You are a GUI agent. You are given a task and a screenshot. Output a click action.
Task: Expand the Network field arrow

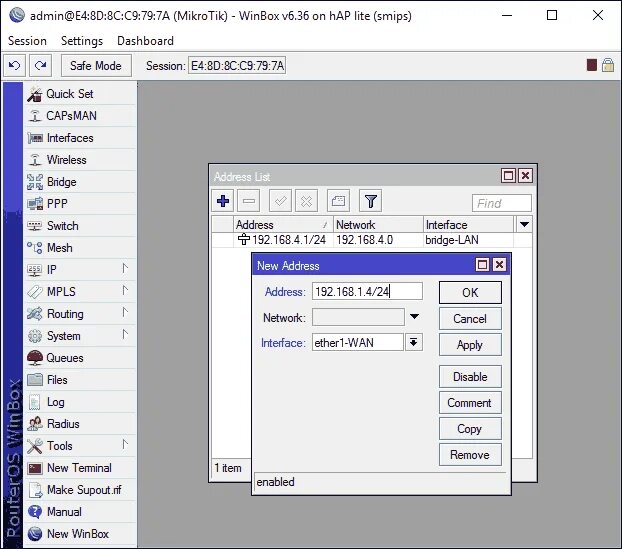tap(414, 317)
